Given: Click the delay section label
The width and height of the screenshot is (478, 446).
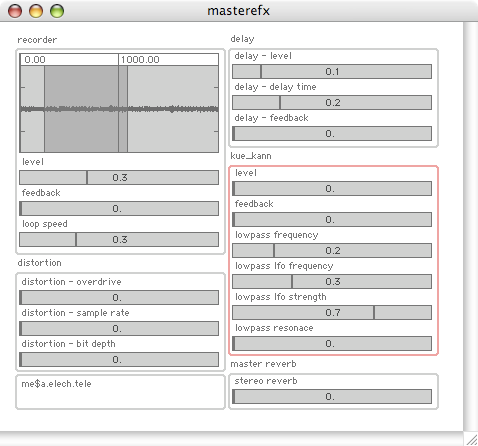Looking at the screenshot, I should pyautogui.click(x=242, y=39).
